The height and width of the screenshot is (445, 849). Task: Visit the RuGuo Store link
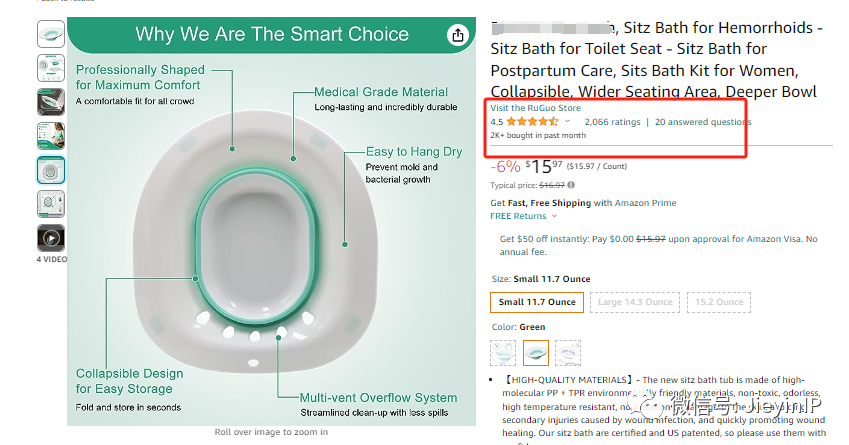(x=535, y=108)
